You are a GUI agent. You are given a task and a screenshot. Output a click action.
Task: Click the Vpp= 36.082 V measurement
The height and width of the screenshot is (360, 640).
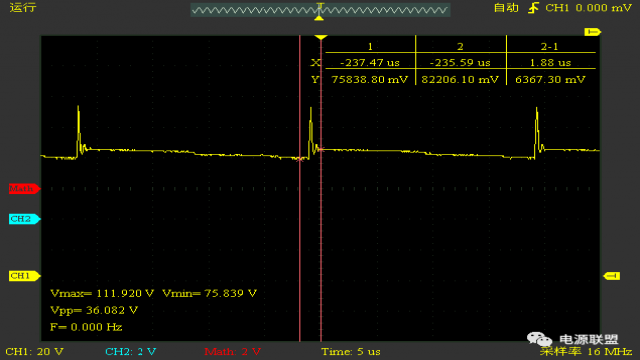(94, 310)
